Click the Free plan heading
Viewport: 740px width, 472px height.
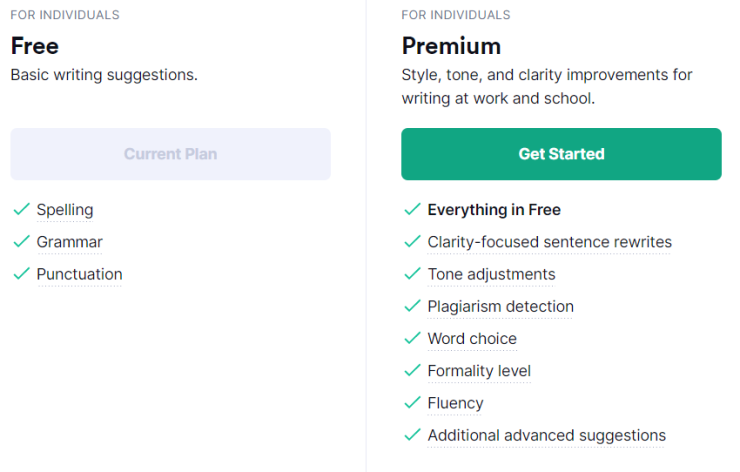(x=35, y=46)
